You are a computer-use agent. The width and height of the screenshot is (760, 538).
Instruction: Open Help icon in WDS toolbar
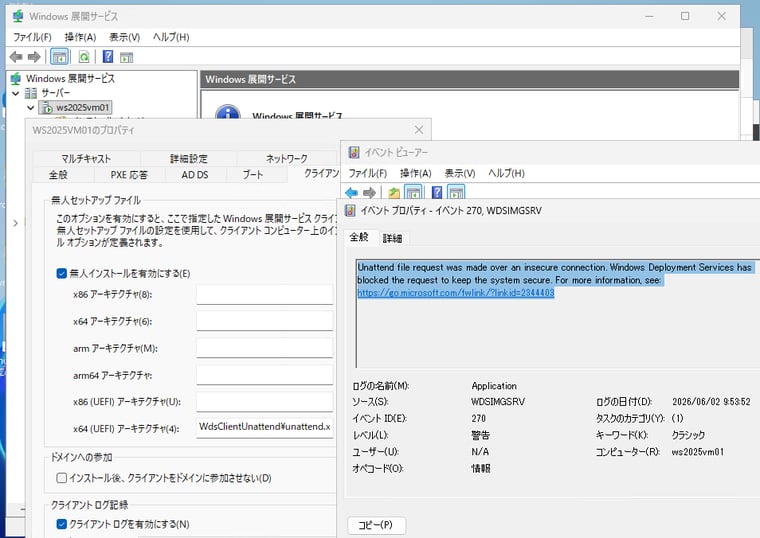click(x=108, y=57)
